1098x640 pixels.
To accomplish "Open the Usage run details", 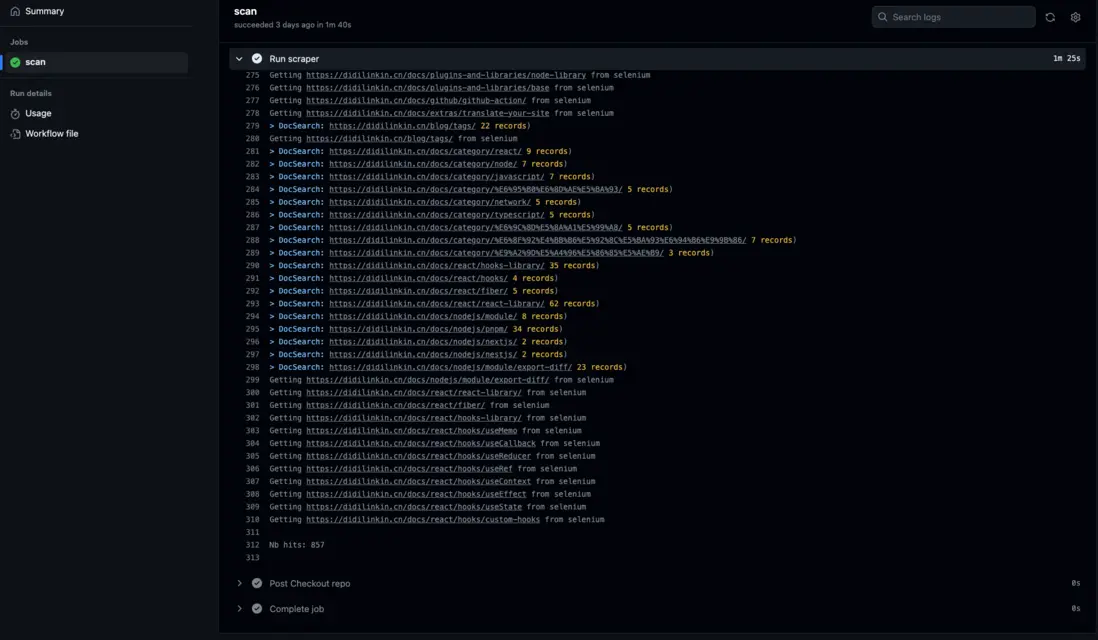I will coord(38,114).
